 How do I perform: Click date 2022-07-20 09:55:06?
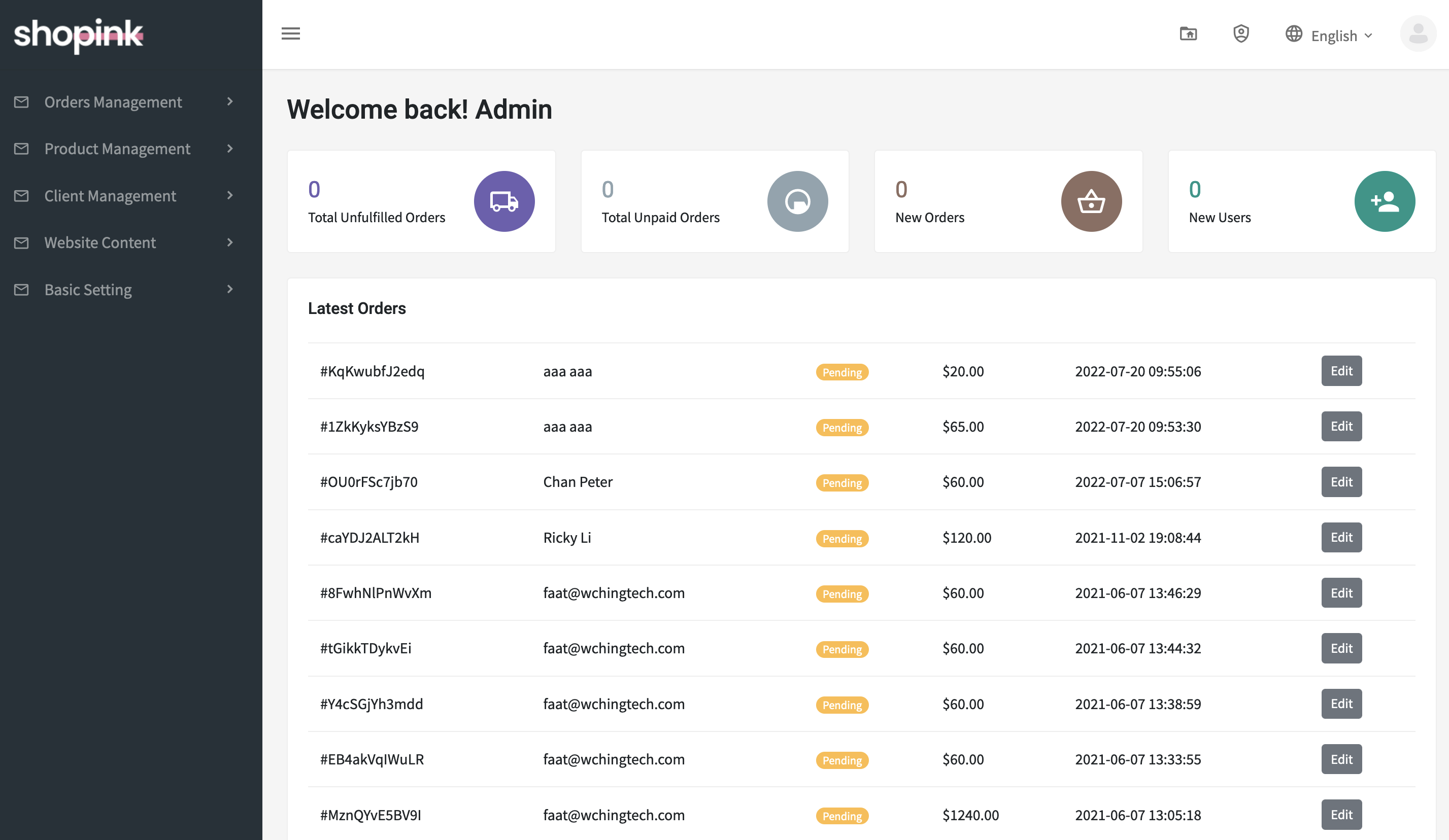point(1138,372)
